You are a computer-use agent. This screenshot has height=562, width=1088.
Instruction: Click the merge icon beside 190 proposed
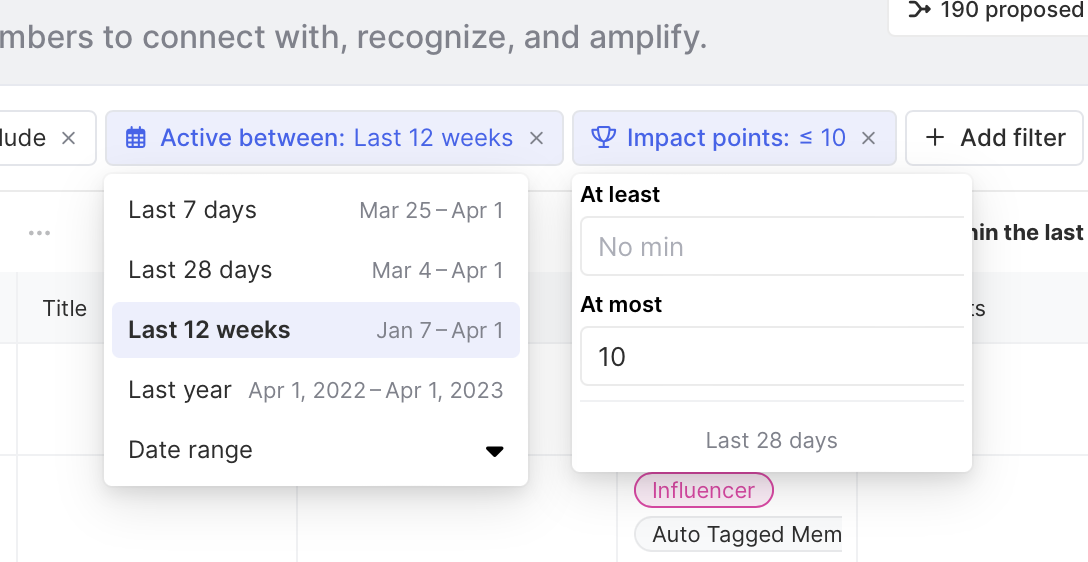(x=918, y=10)
